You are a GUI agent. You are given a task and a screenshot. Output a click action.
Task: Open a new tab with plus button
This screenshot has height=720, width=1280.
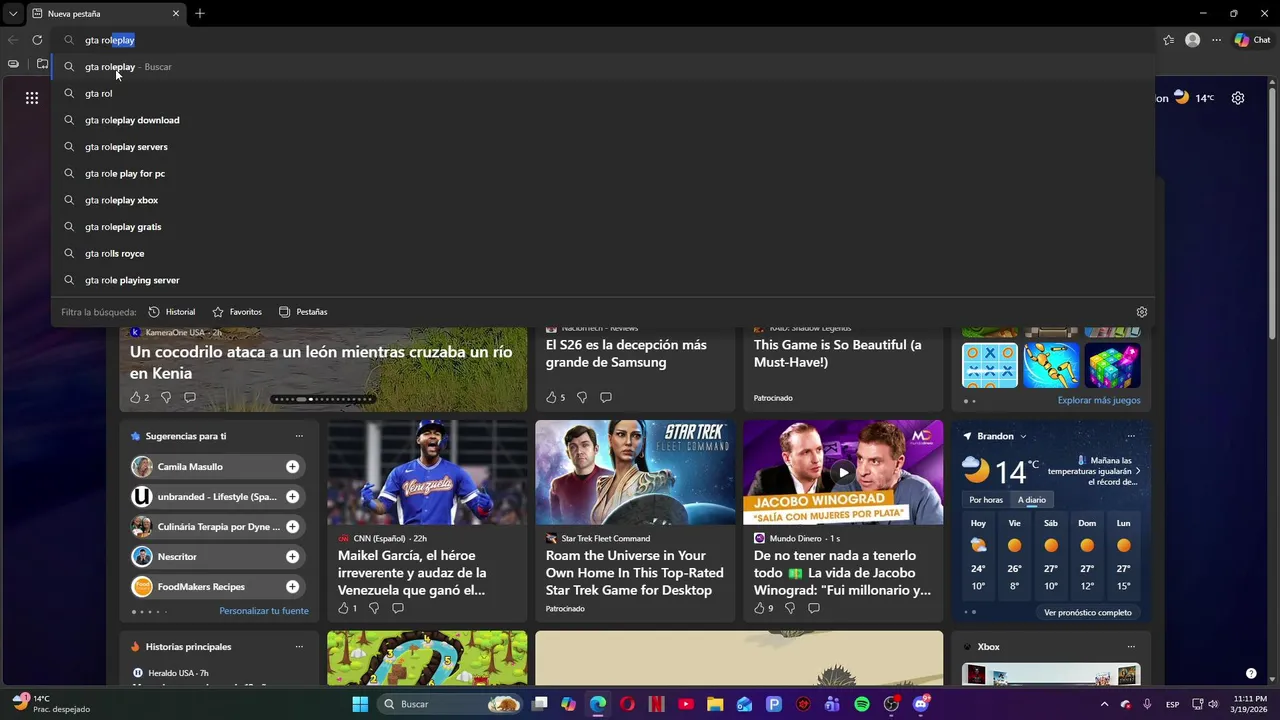click(x=200, y=14)
